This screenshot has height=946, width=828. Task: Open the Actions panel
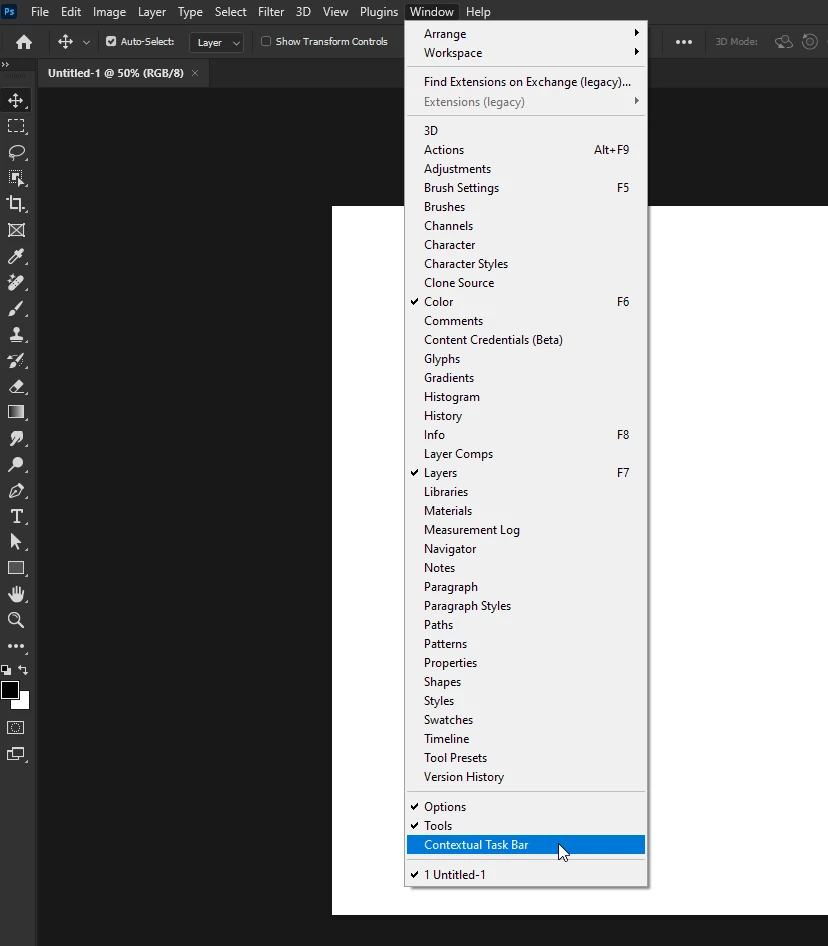pyautogui.click(x=526, y=150)
